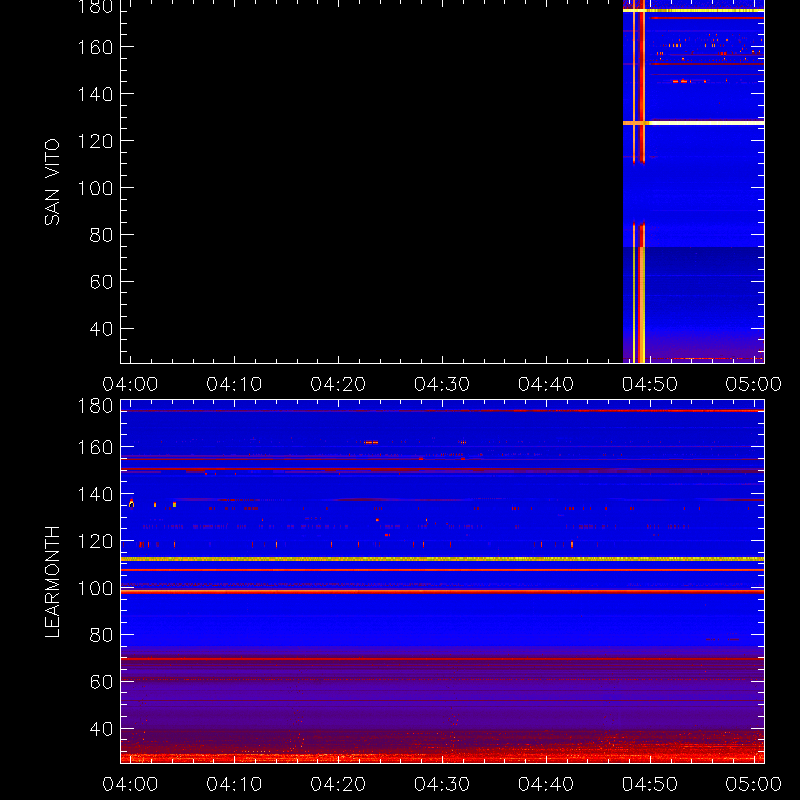This screenshot has height=800, width=800.
Task: Select the 60 label on Learmonth axis
Action: pyautogui.click(x=101, y=683)
